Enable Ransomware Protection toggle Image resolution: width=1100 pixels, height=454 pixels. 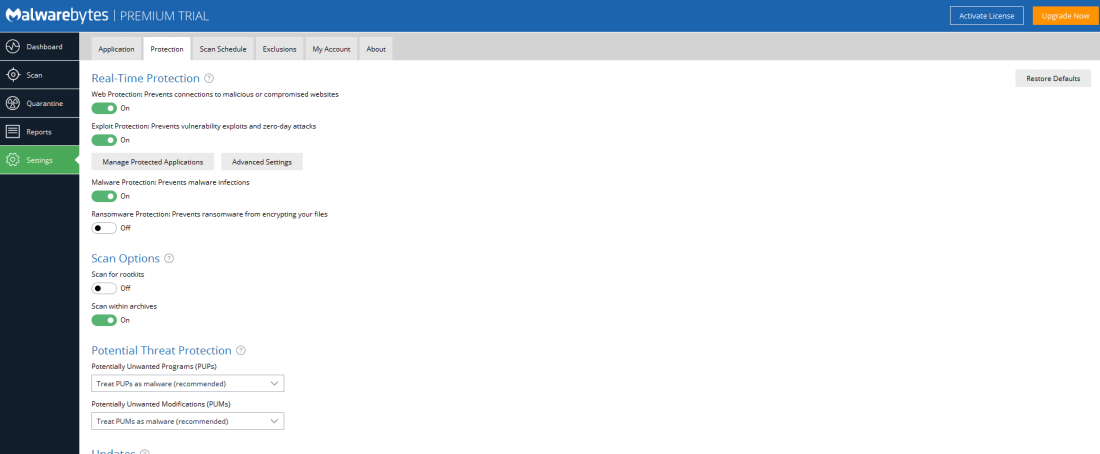(x=105, y=228)
